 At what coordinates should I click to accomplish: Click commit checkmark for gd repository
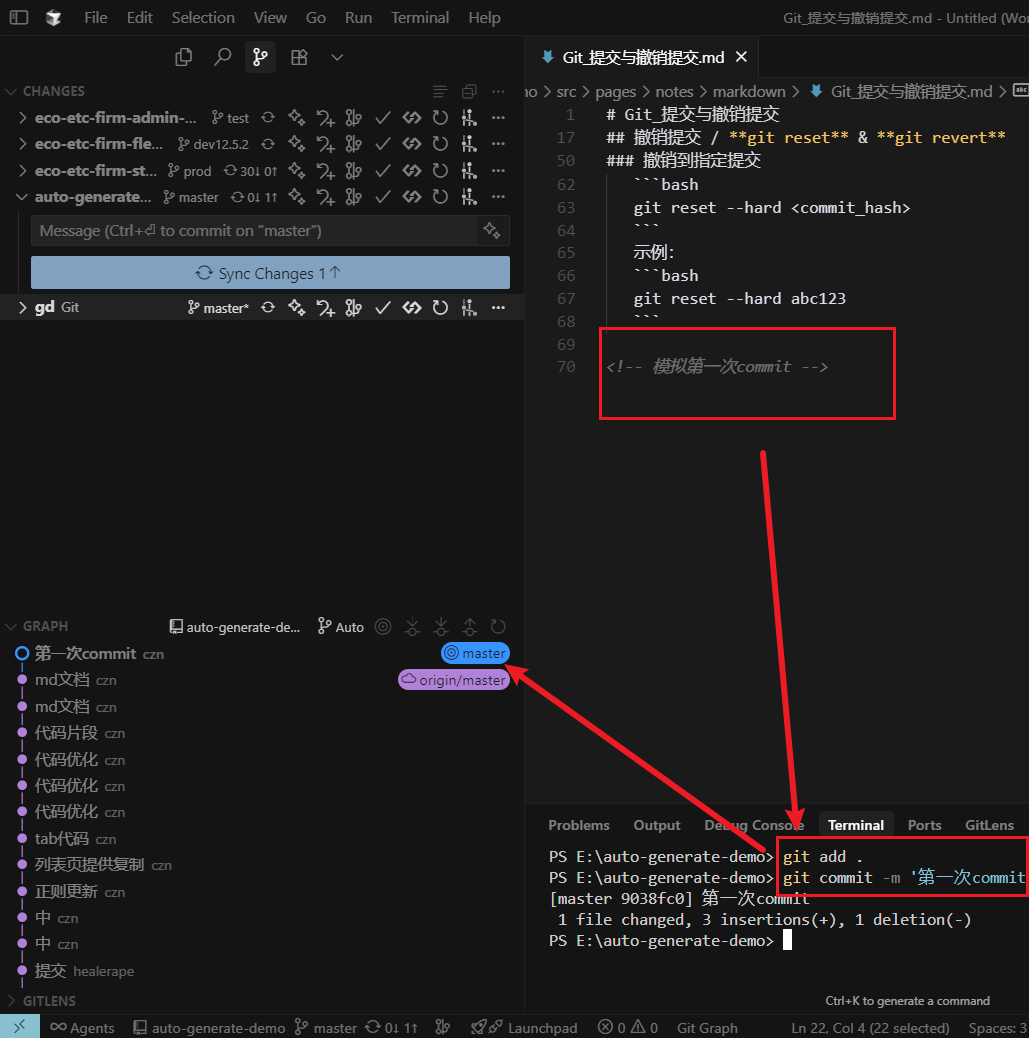(382, 308)
